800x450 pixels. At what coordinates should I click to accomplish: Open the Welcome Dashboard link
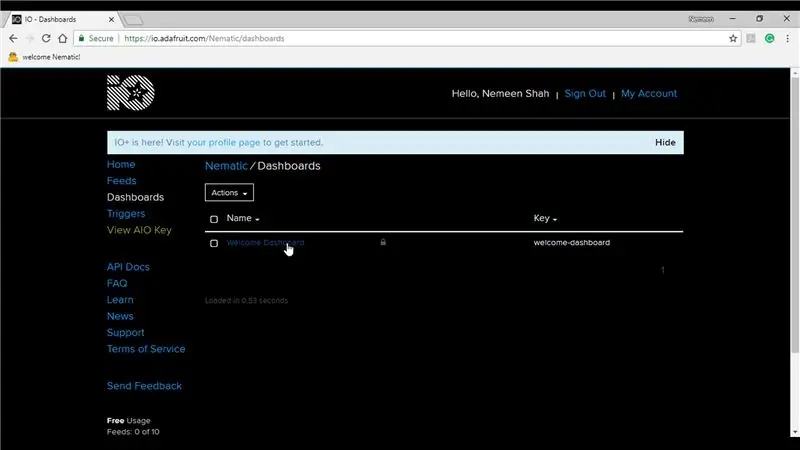(x=265, y=243)
